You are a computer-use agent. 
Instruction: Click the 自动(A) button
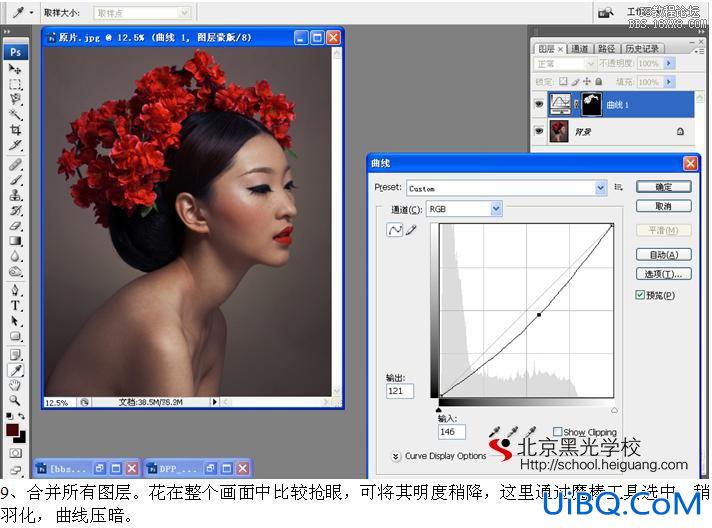coord(663,254)
